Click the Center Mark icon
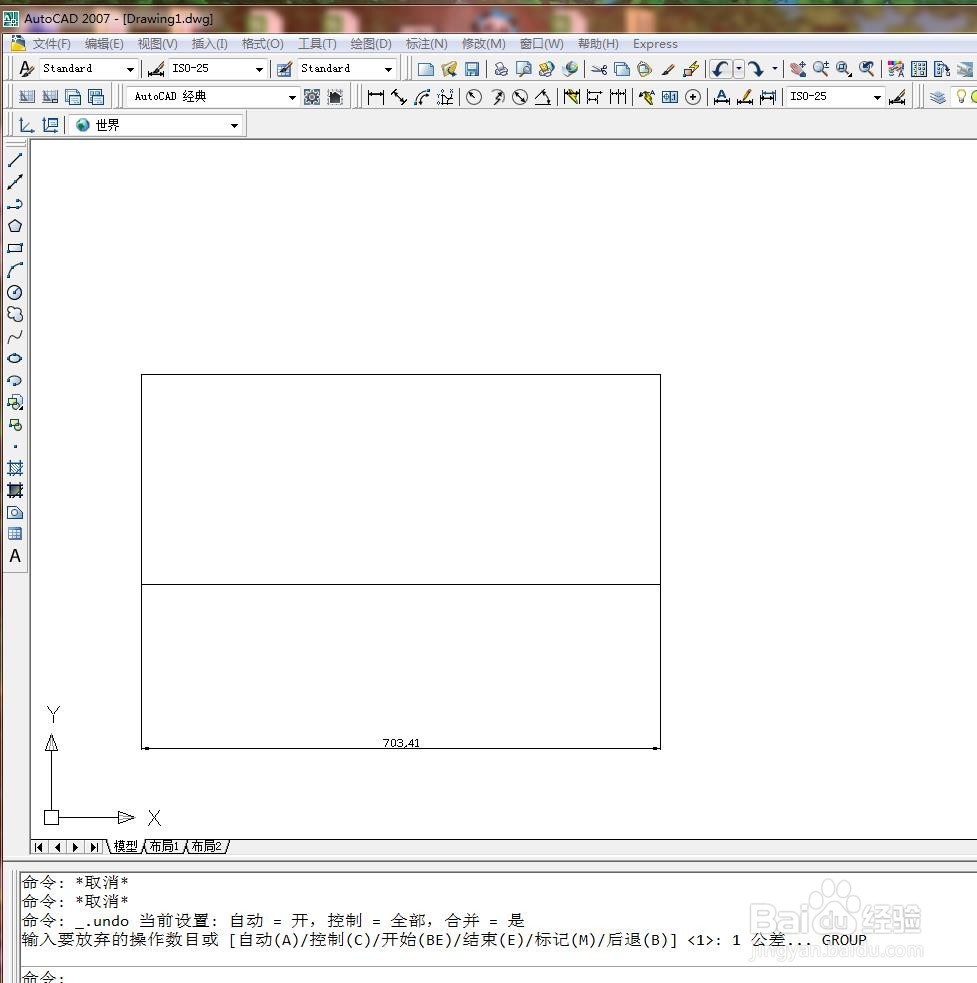Screen dimensions: 977x983 pos(693,97)
